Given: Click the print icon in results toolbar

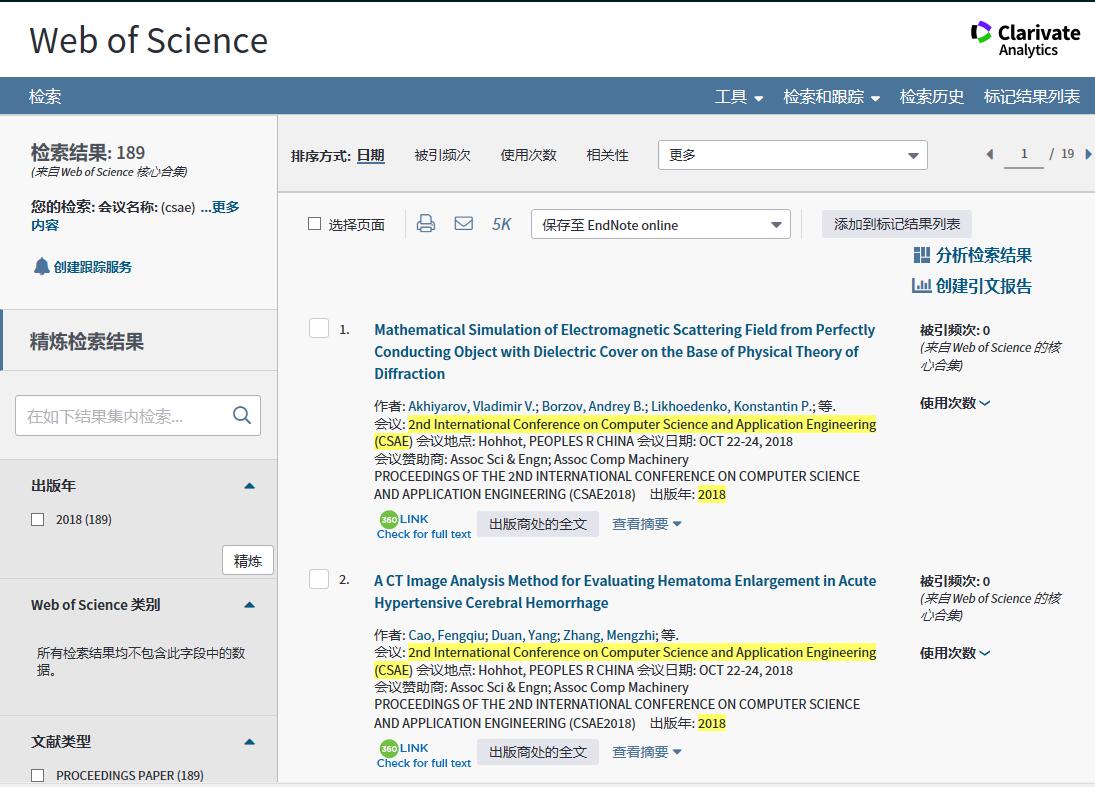Looking at the screenshot, I should pyautogui.click(x=426, y=224).
